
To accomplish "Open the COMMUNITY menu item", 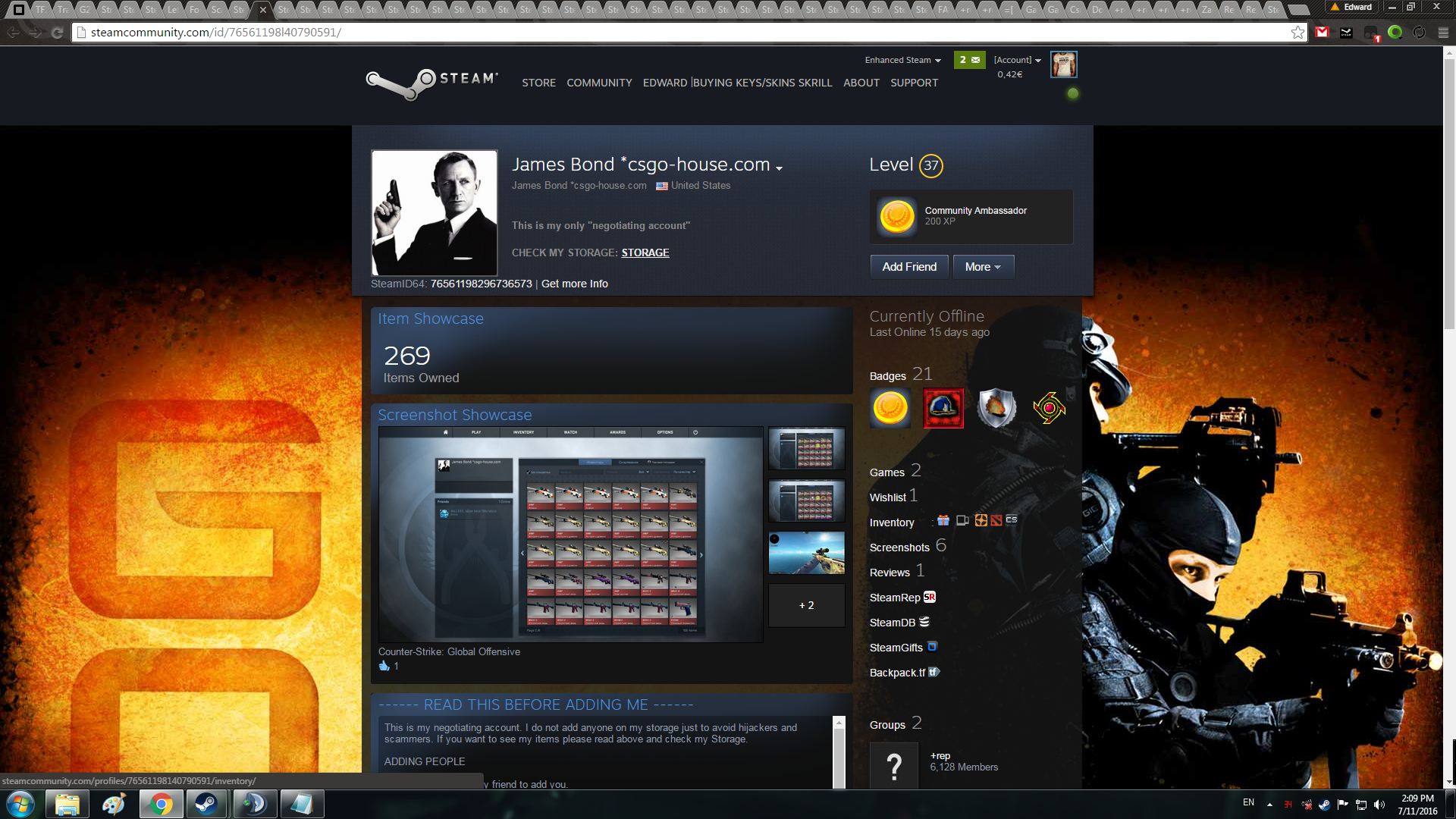I will point(599,83).
